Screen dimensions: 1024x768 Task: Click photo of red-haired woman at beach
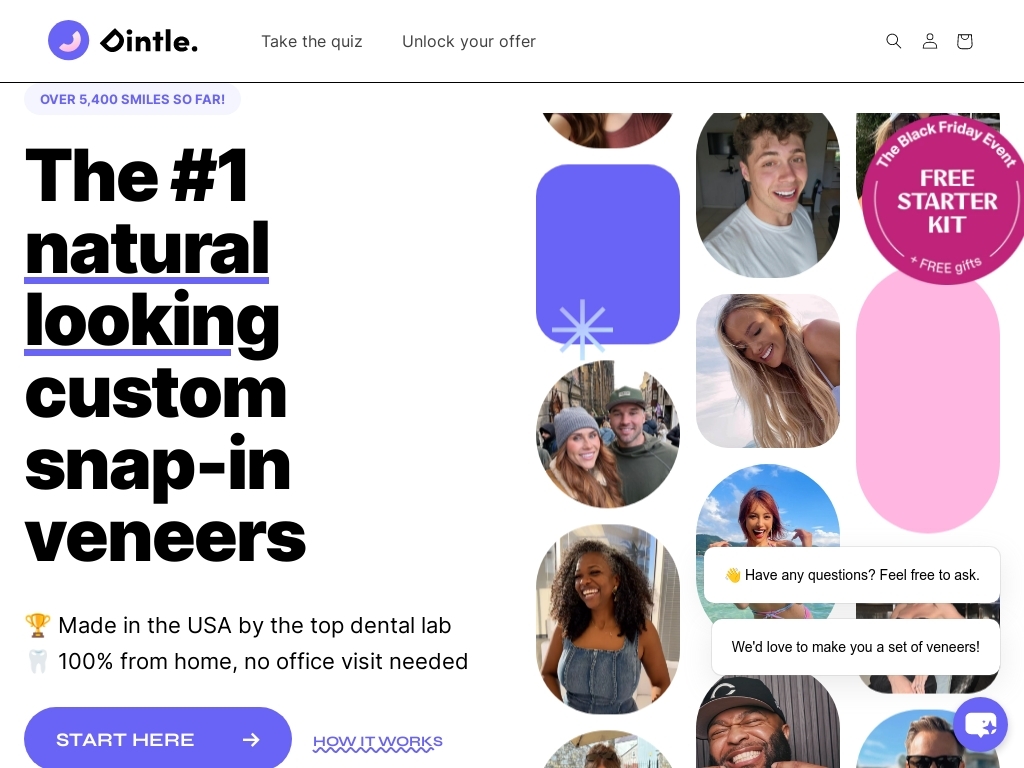pos(767,506)
